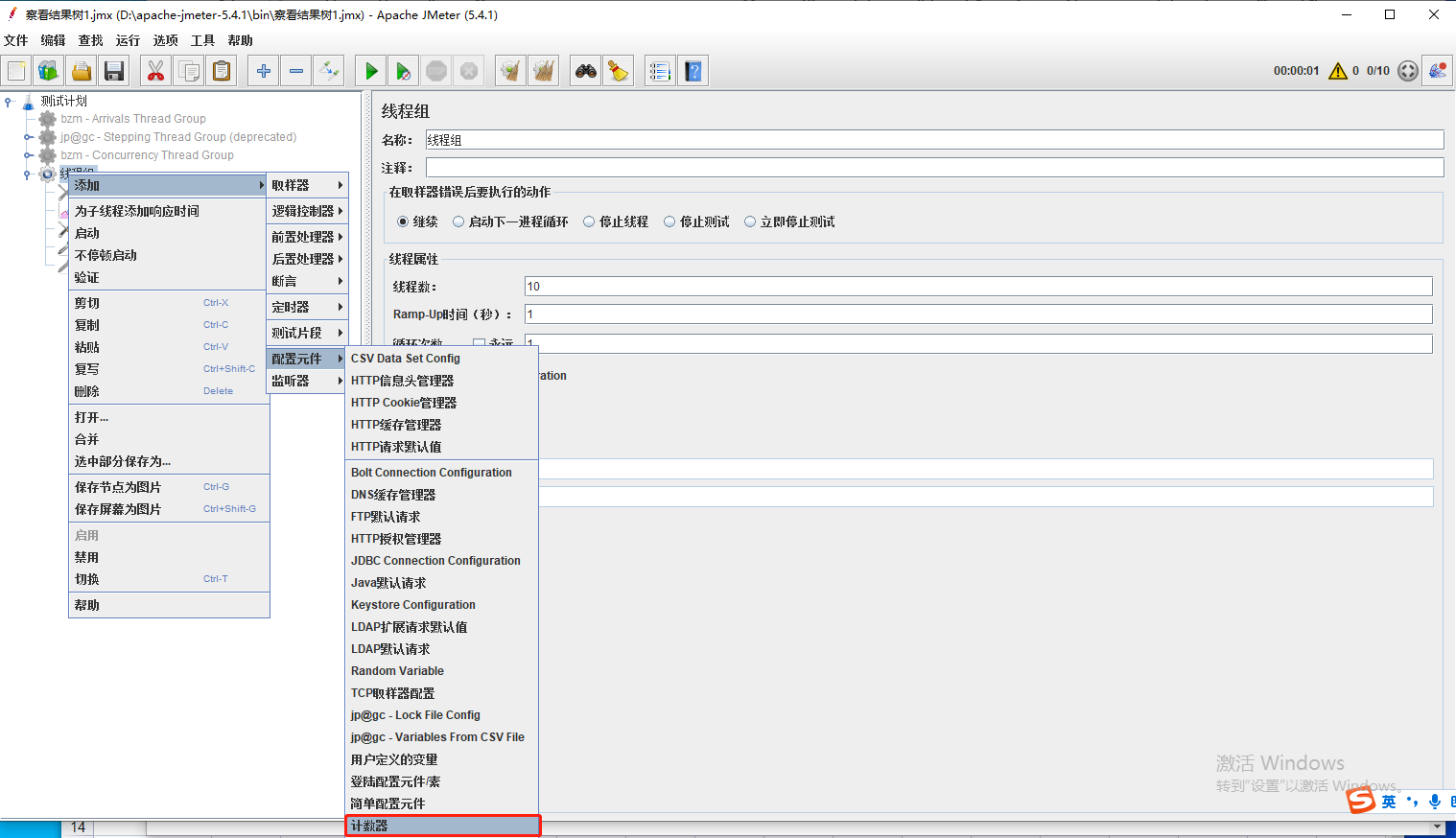
Task: Reset search with brush icon
Action: pos(619,71)
